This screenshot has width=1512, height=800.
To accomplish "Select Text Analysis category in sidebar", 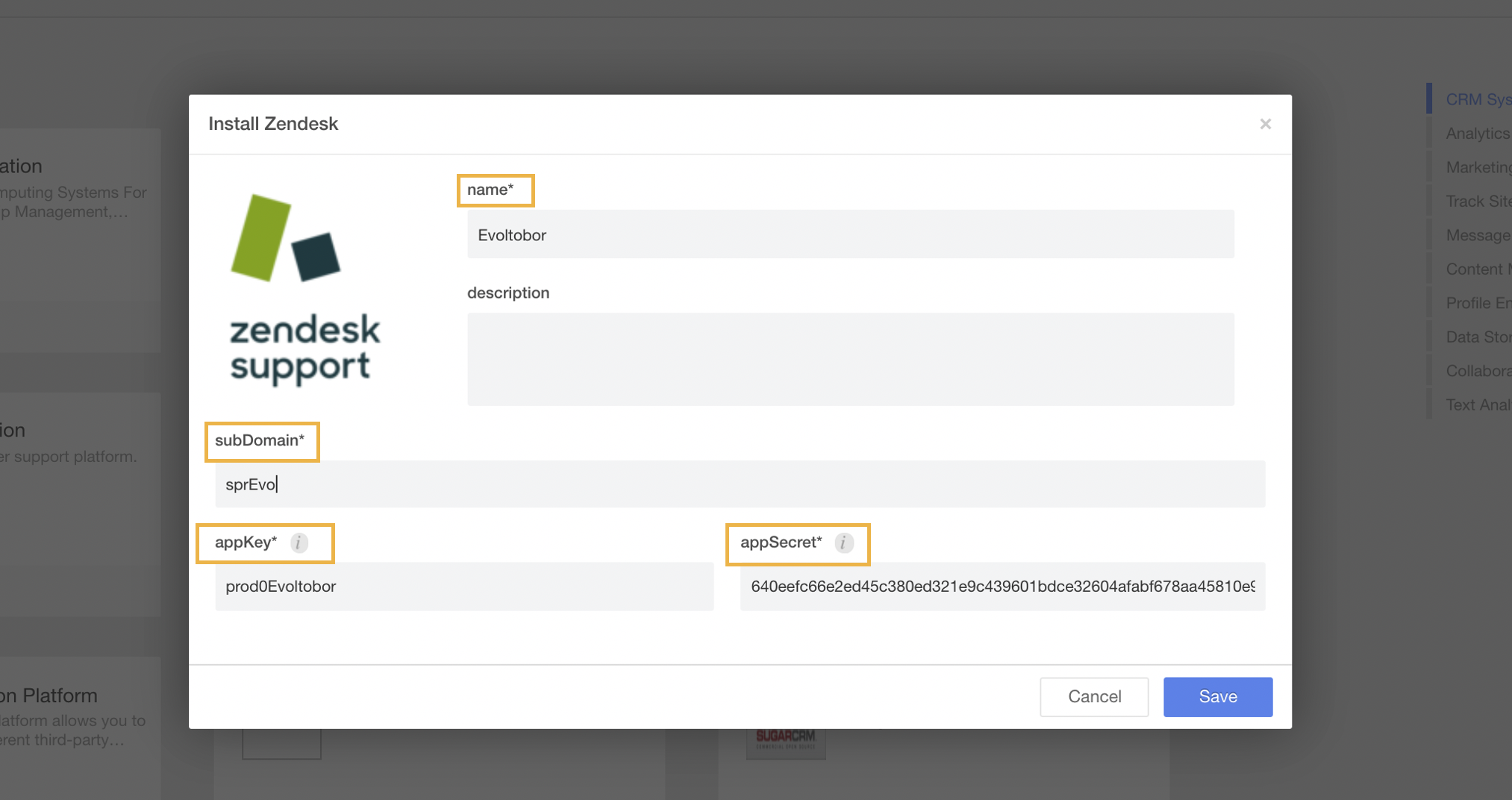I will click(1478, 404).
